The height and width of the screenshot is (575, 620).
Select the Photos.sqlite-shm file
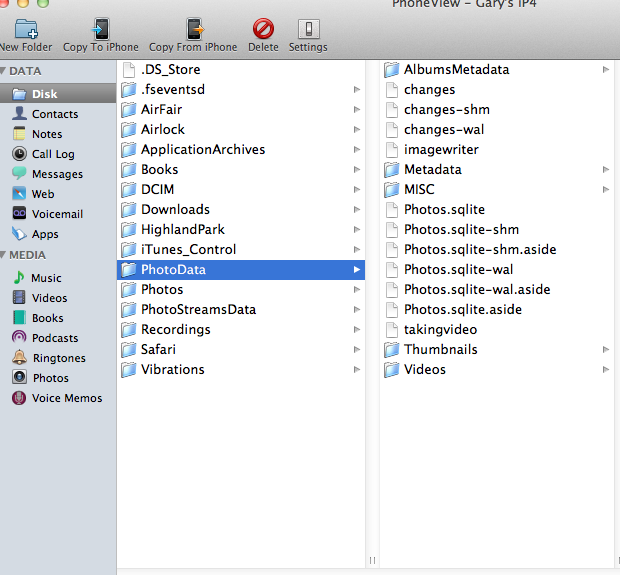click(497, 229)
